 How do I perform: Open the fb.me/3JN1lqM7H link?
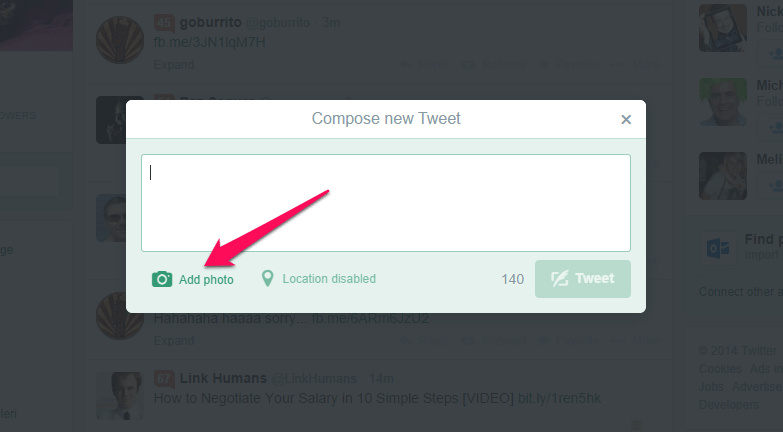(209, 42)
